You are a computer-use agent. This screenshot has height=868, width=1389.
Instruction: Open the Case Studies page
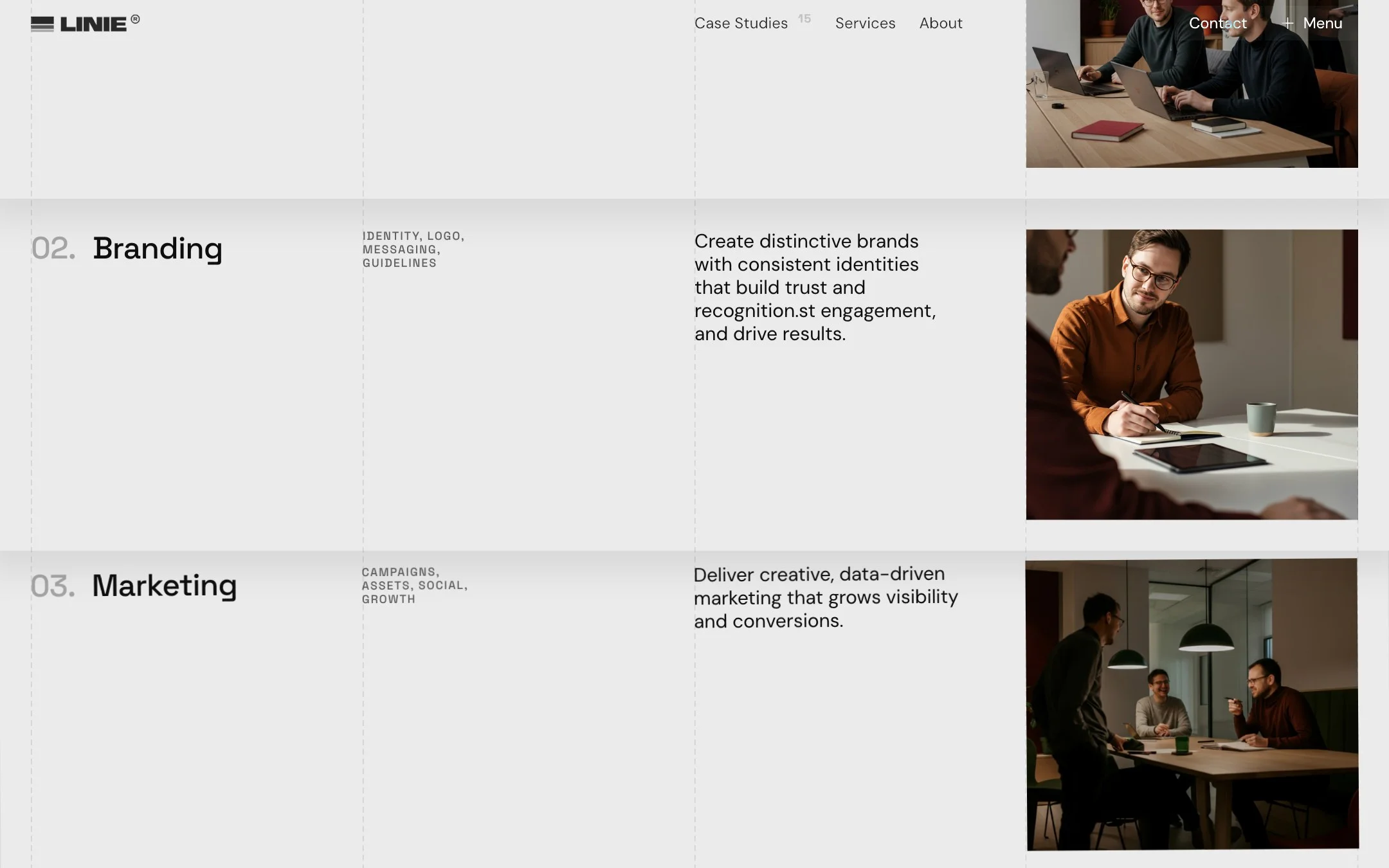coord(741,23)
